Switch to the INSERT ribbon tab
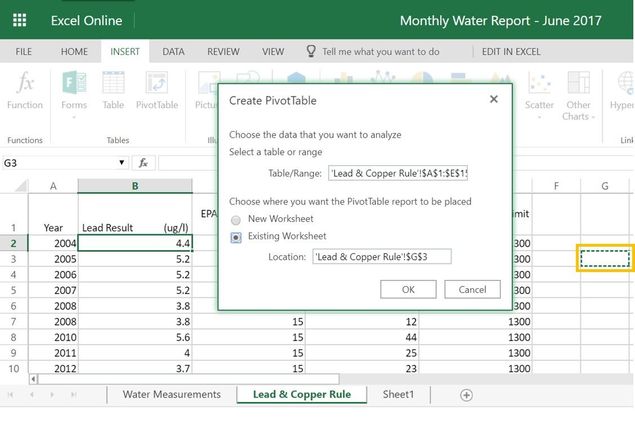The width and height of the screenshot is (635, 423). [125, 52]
